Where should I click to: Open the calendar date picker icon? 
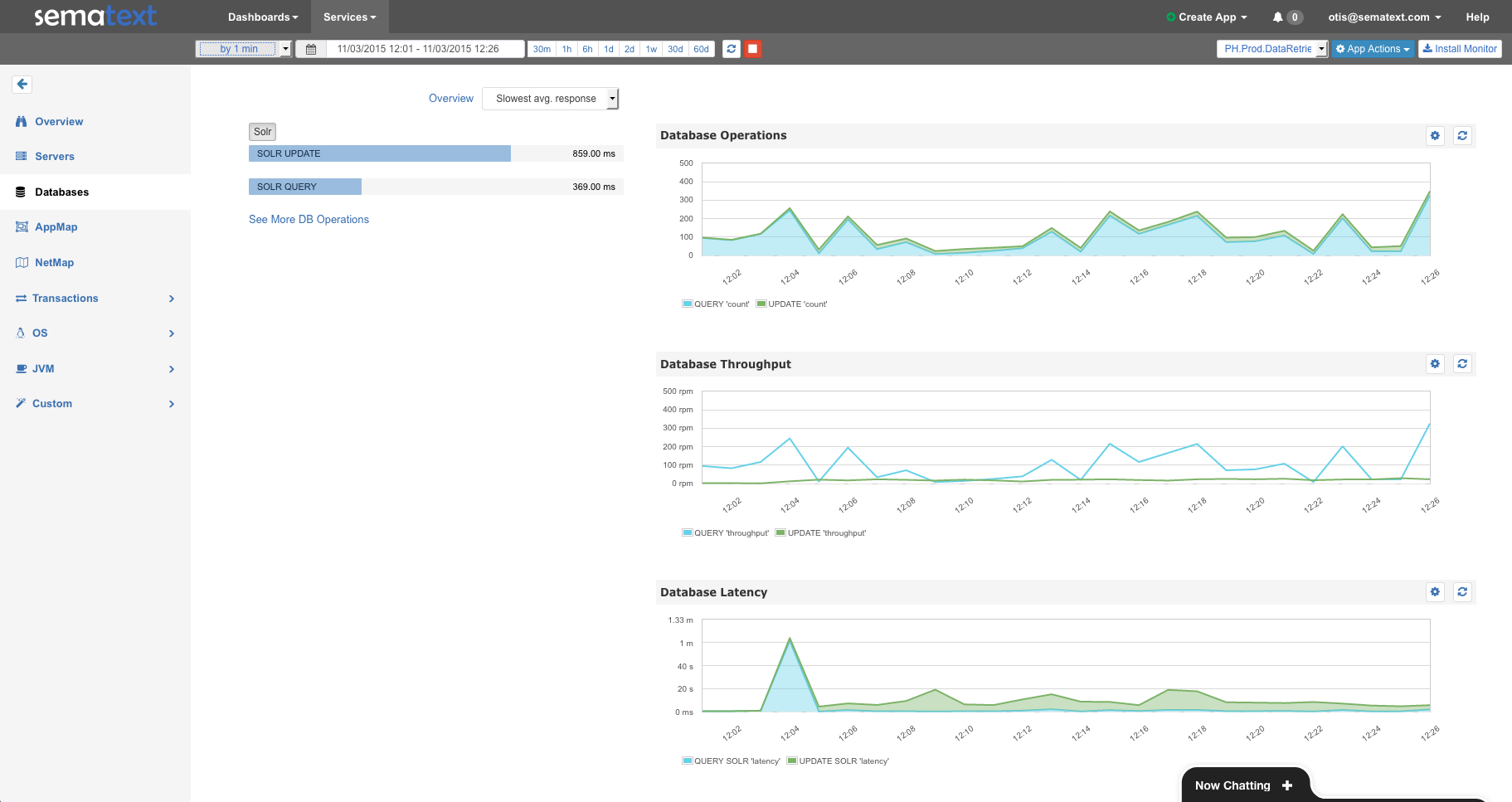[311, 49]
